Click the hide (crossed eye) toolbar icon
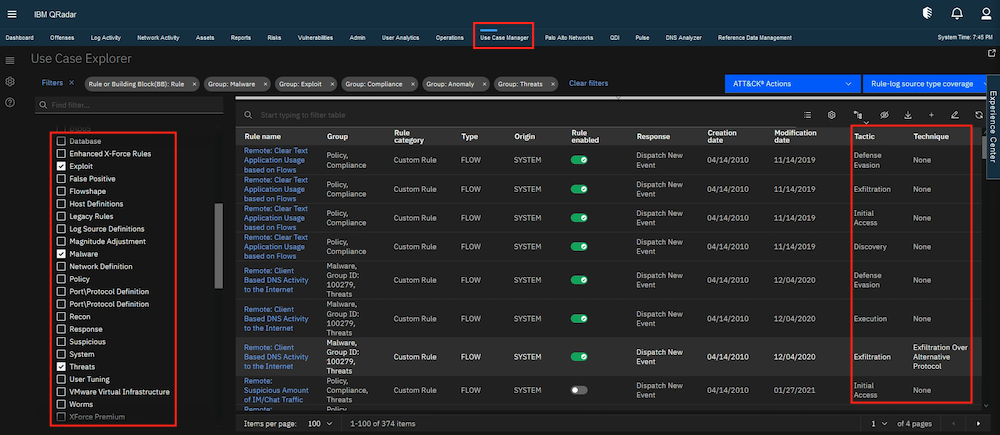 tap(884, 115)
